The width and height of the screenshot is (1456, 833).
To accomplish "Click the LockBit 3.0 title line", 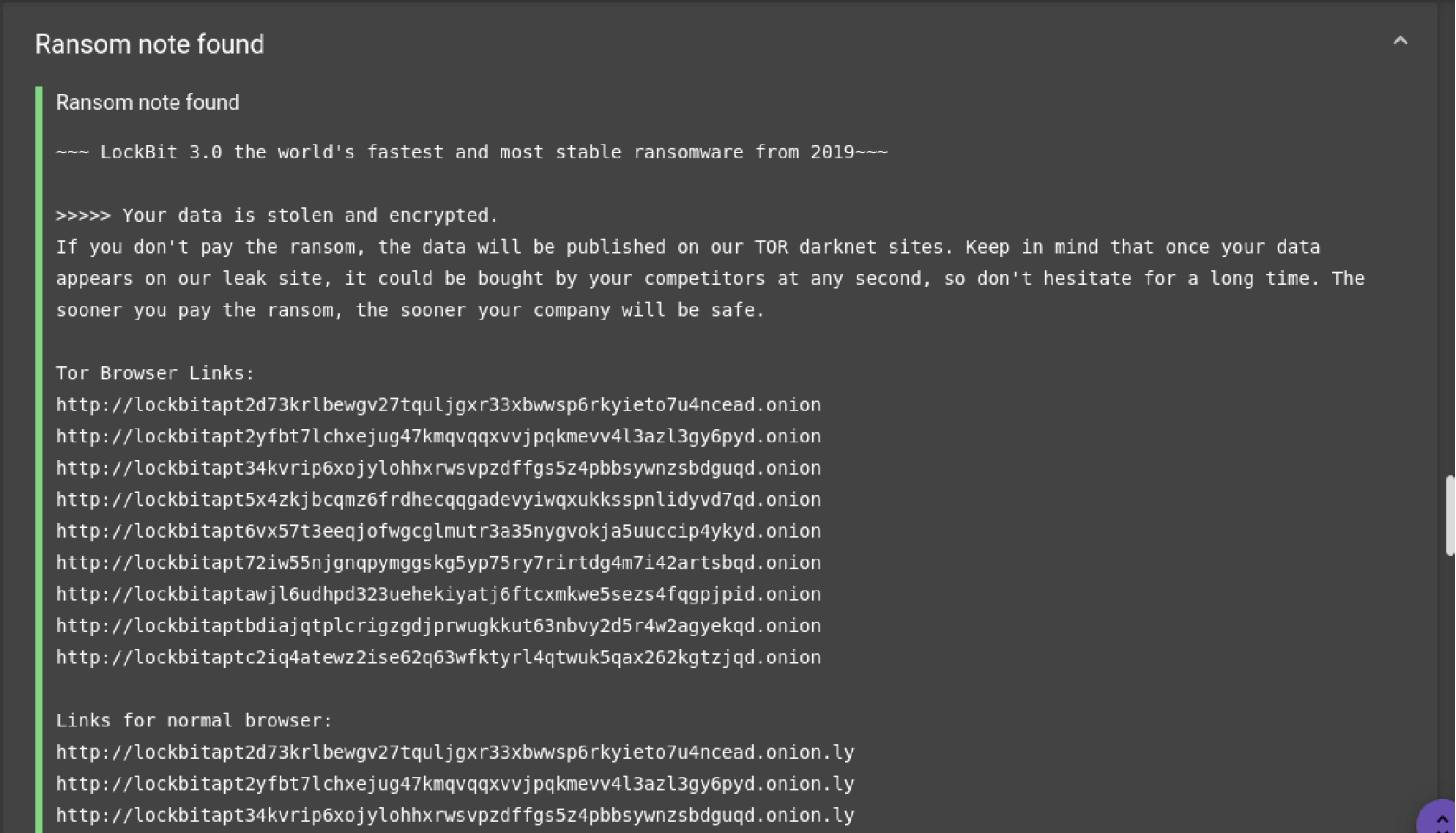I will [x=472, y=152].
